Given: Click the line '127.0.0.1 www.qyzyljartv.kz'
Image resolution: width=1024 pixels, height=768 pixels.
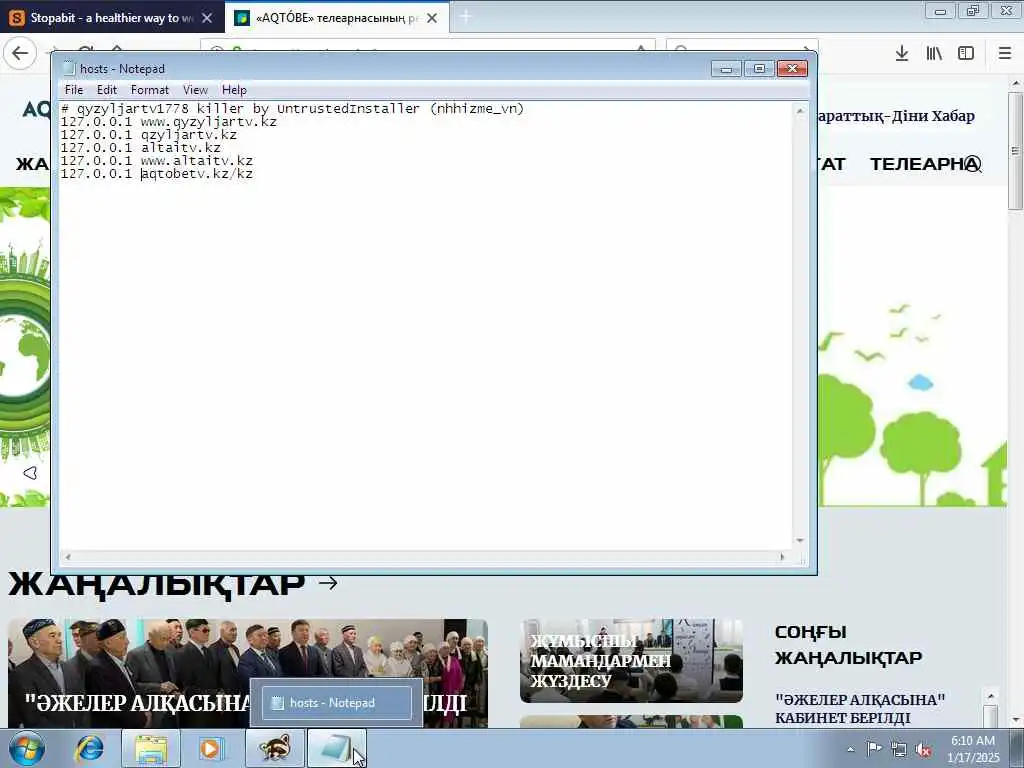Looking at the screenshot, I should click(x=168, y=121).
